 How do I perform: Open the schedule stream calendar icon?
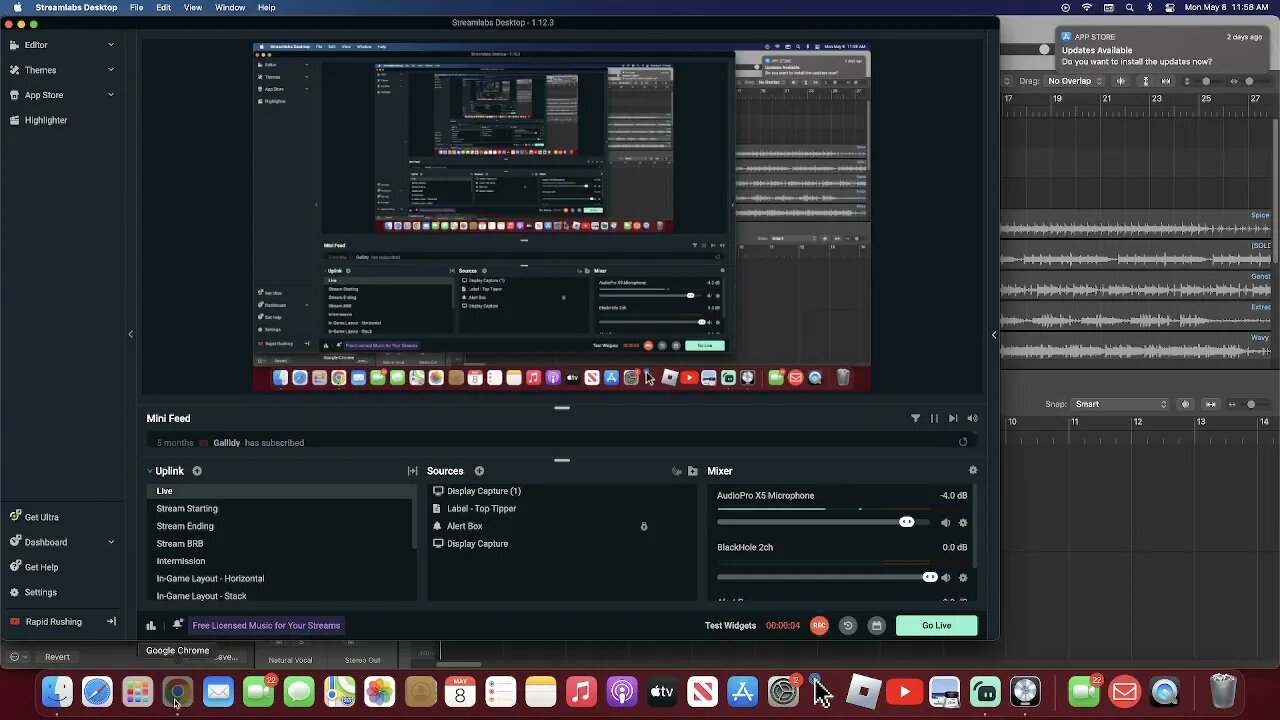(x=876, y=625)
